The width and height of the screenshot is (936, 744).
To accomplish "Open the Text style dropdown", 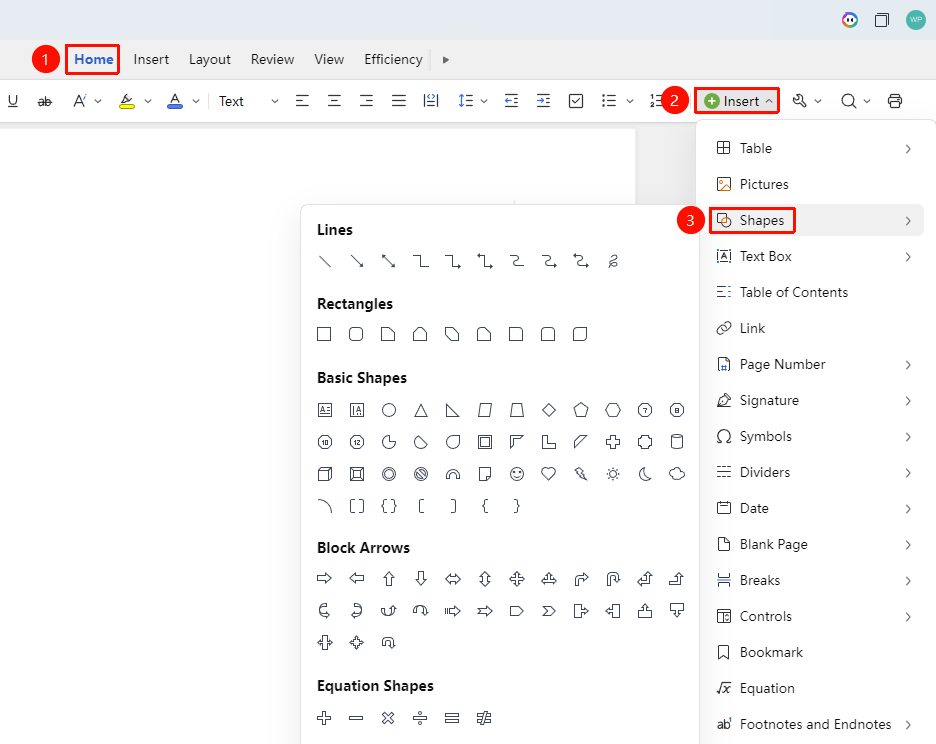I will tap(248, 102).
